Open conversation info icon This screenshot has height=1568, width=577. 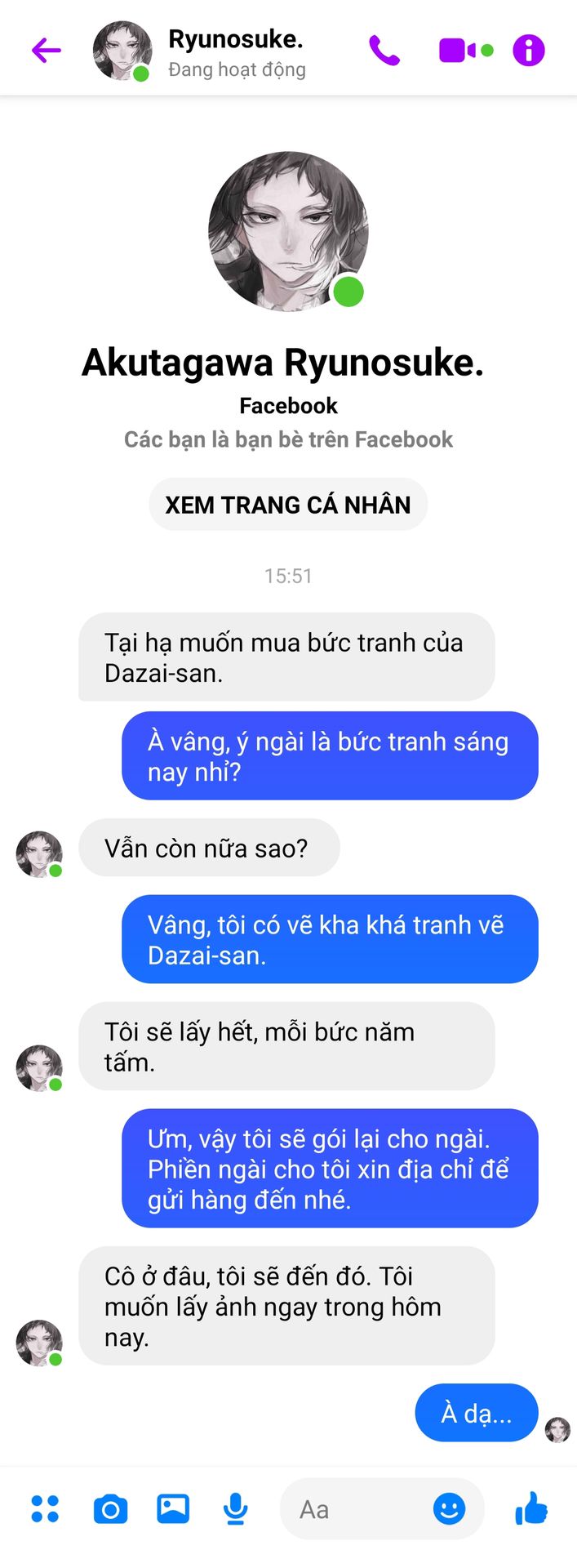pos(529,51)
